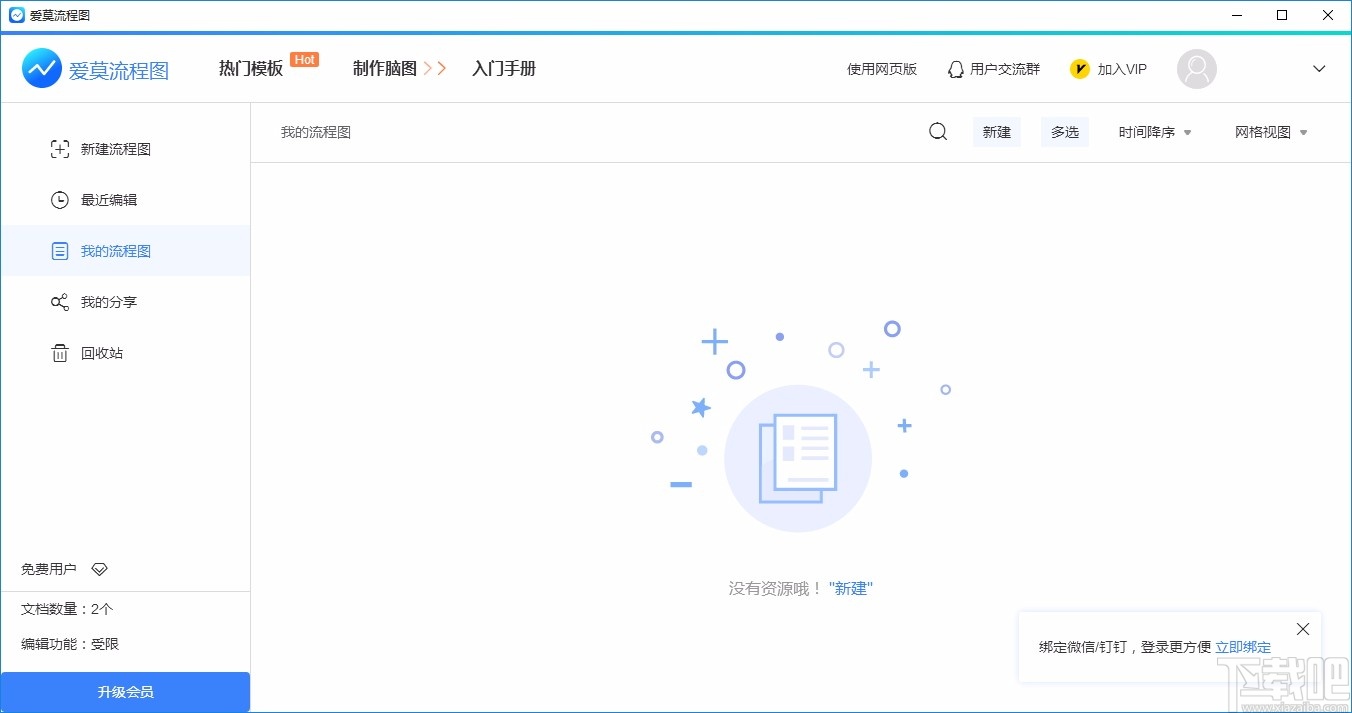Click the 我的流程图 document icon
1352x713 pixels.
(x=60, y=250)
